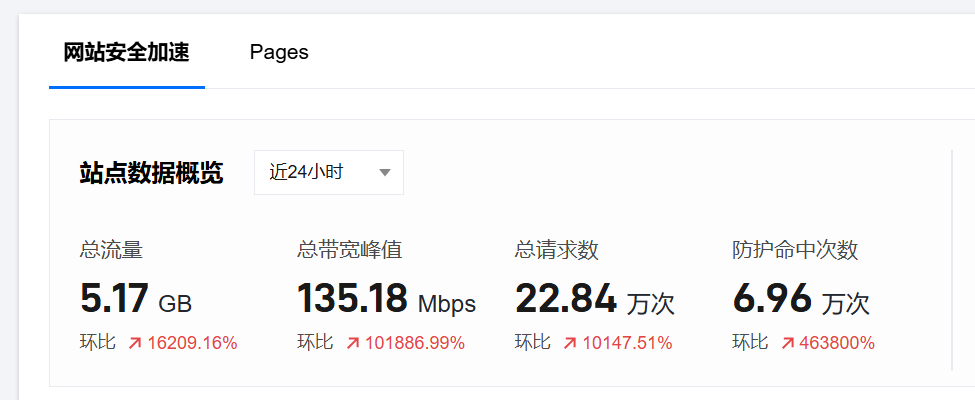Screen dimensions: 975x400
Task: Click the red arrow beside 463800%
Action: coord(788,343)
